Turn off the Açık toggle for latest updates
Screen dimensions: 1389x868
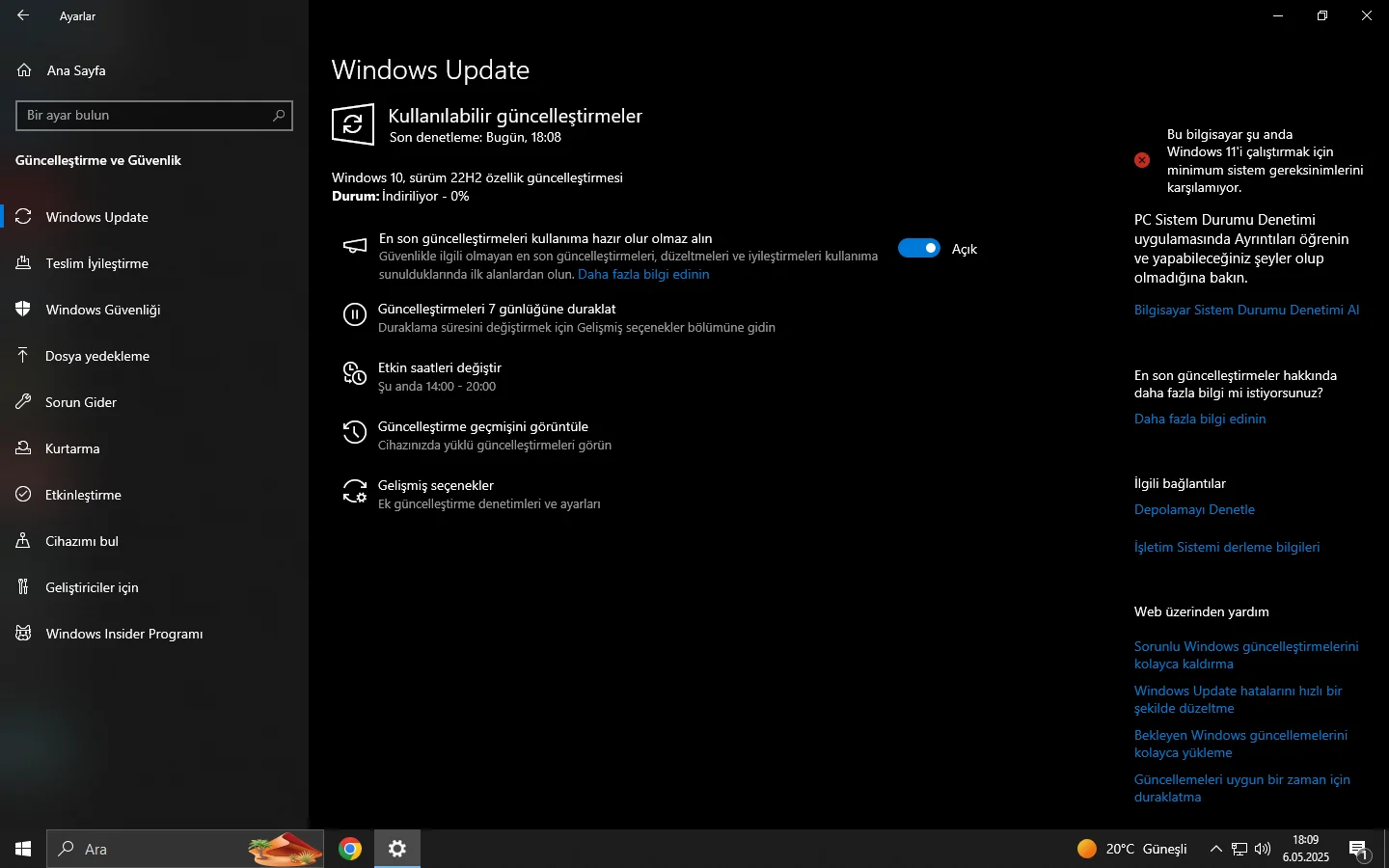(919, 249)
